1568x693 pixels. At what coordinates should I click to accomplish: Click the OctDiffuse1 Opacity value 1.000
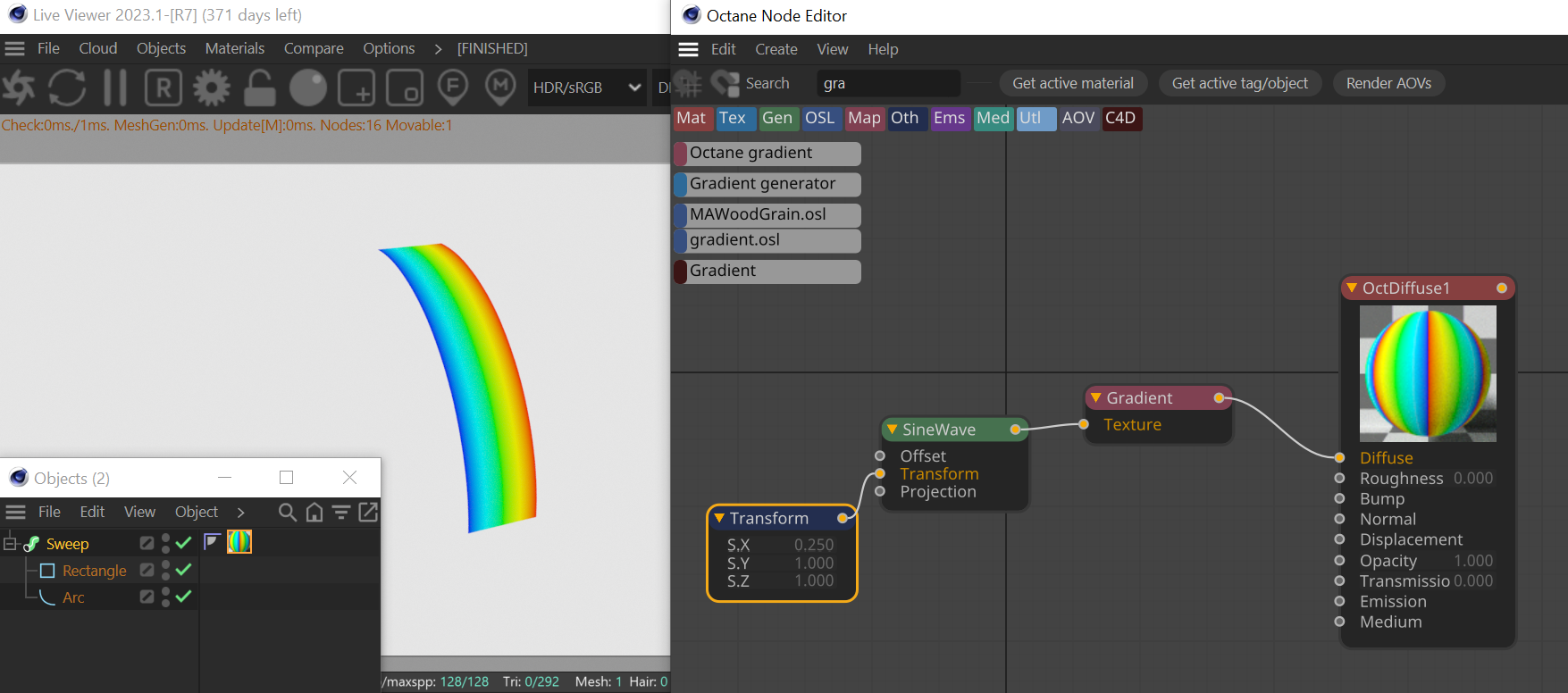pyautogui.click(x=1473, y=561)
